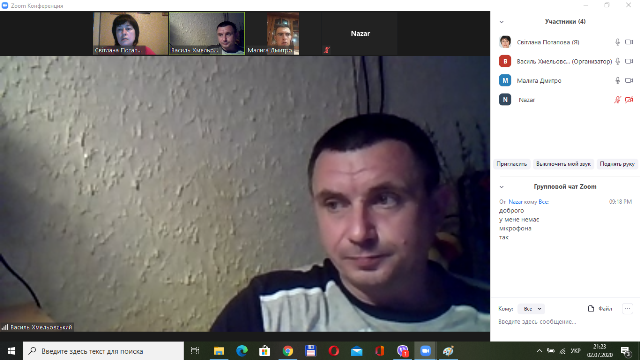Click the Все recipient link in chat
The image size is (640, 360).
pos(543,202)
